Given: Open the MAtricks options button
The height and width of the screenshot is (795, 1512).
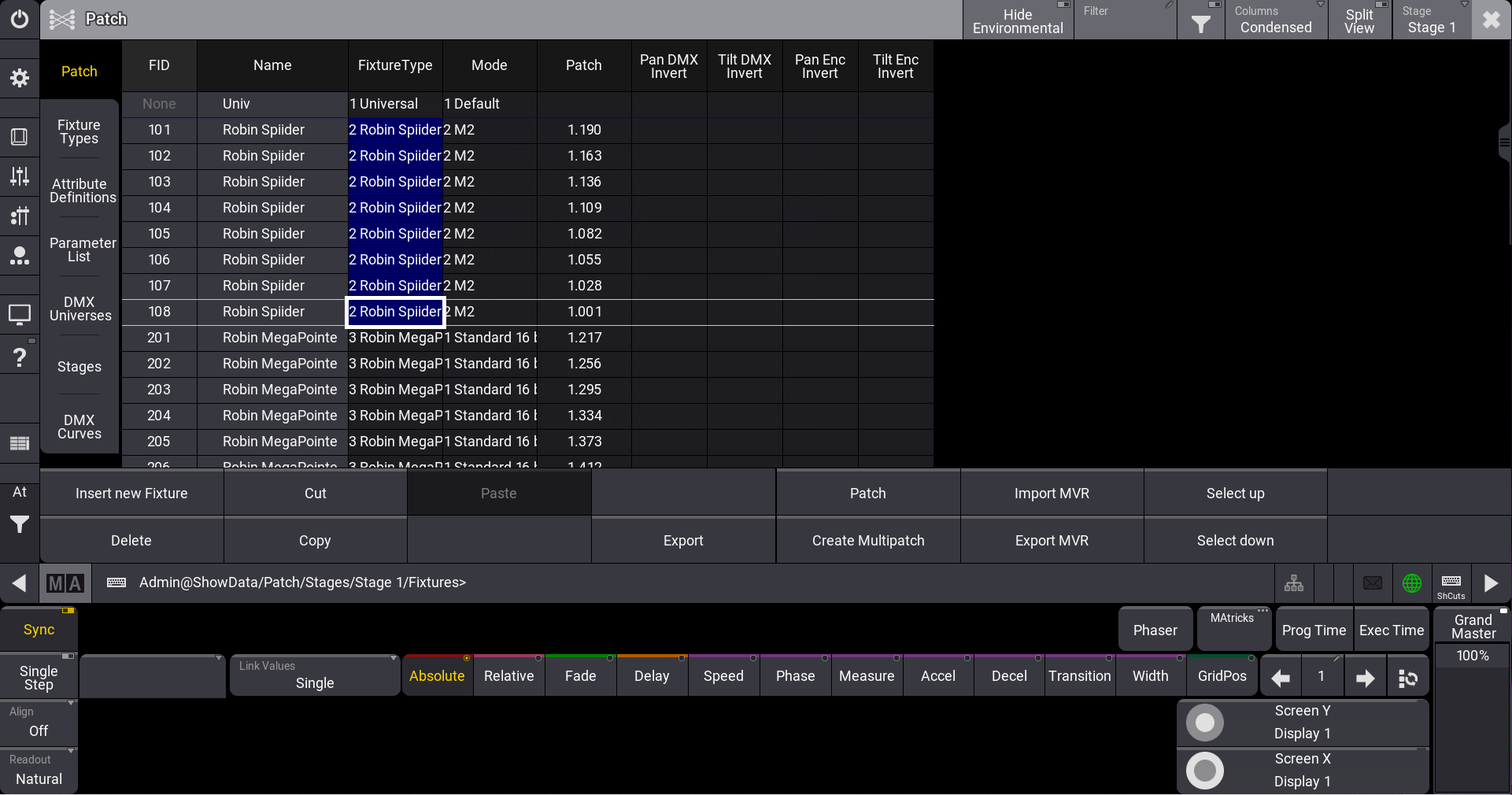Looking at the screenshot, I should point(1233,628).
